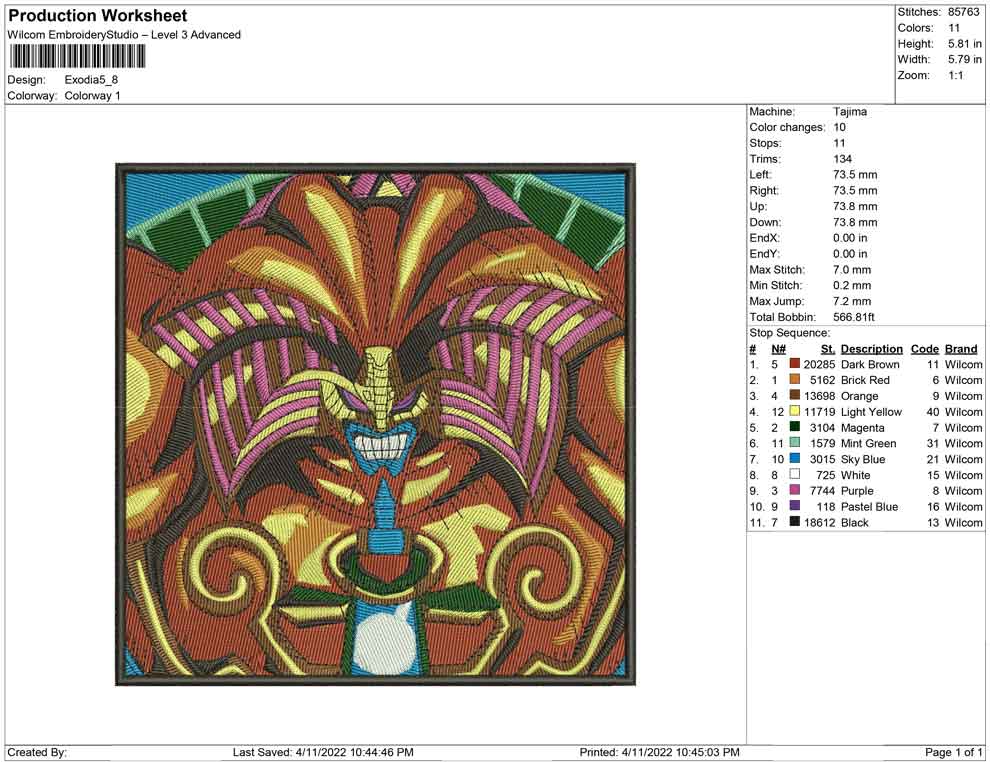Click the Width value '5.79 in'

pos(965,59)
